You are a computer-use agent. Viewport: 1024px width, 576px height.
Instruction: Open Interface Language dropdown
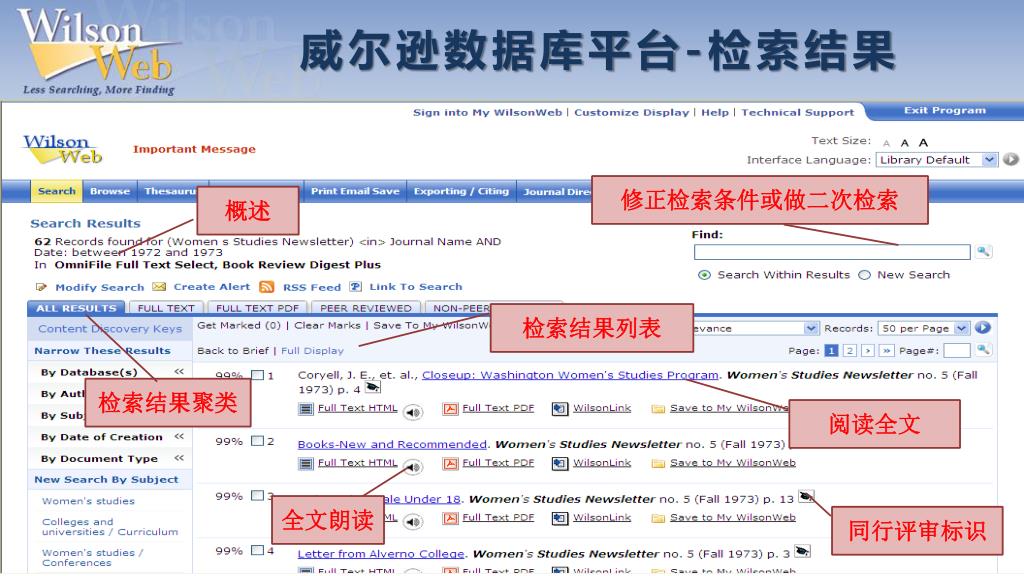click(936, 159)
